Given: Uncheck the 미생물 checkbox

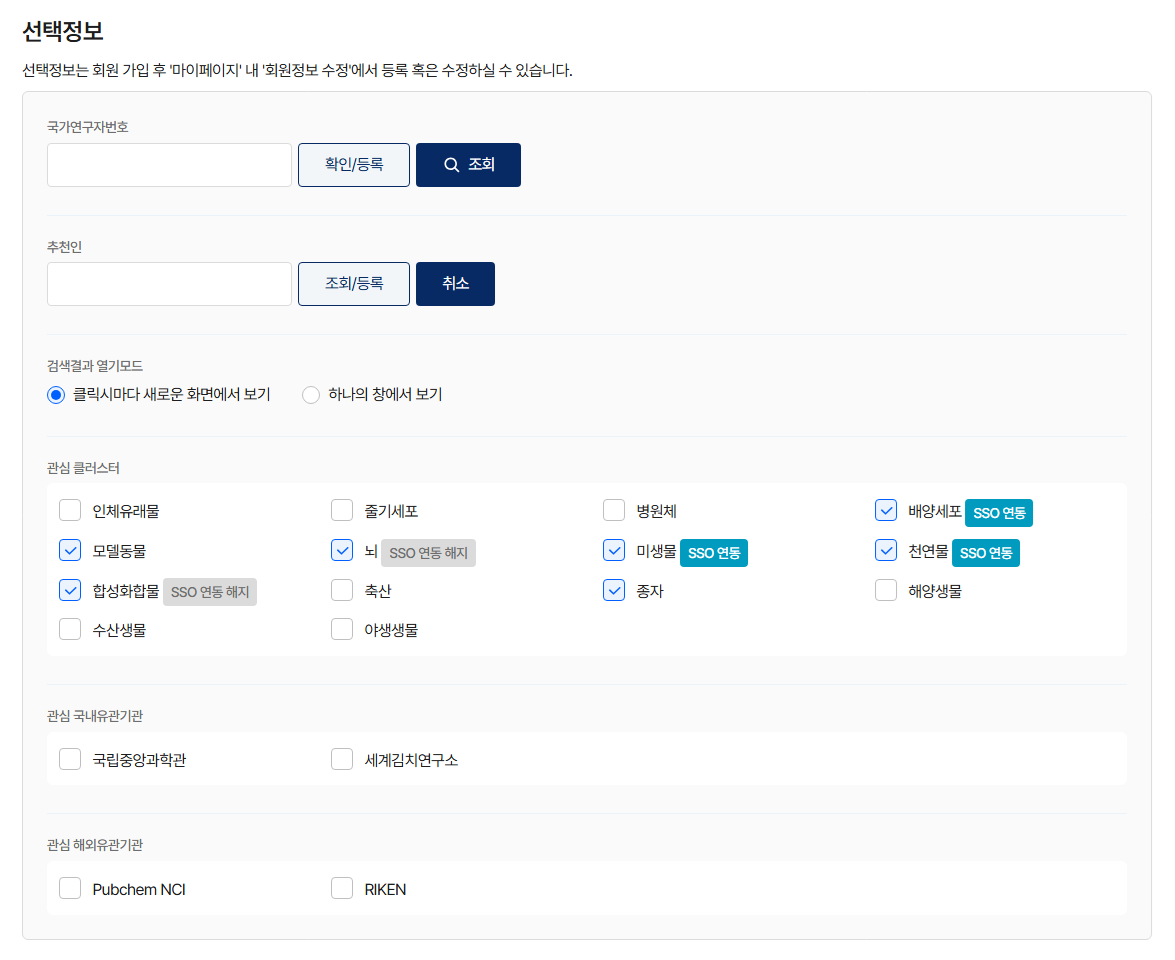Looking at the screenshot, I should pos(614,550).
